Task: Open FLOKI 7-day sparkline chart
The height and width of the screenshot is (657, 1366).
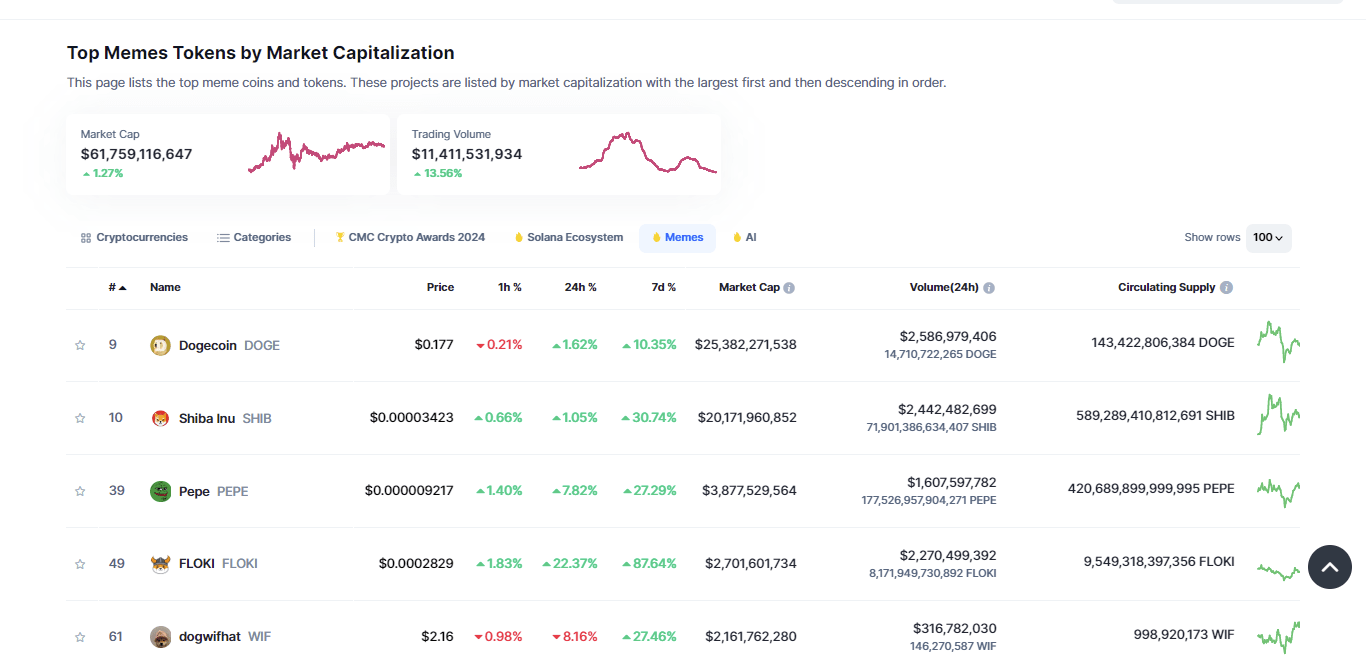Action: 1278,571
